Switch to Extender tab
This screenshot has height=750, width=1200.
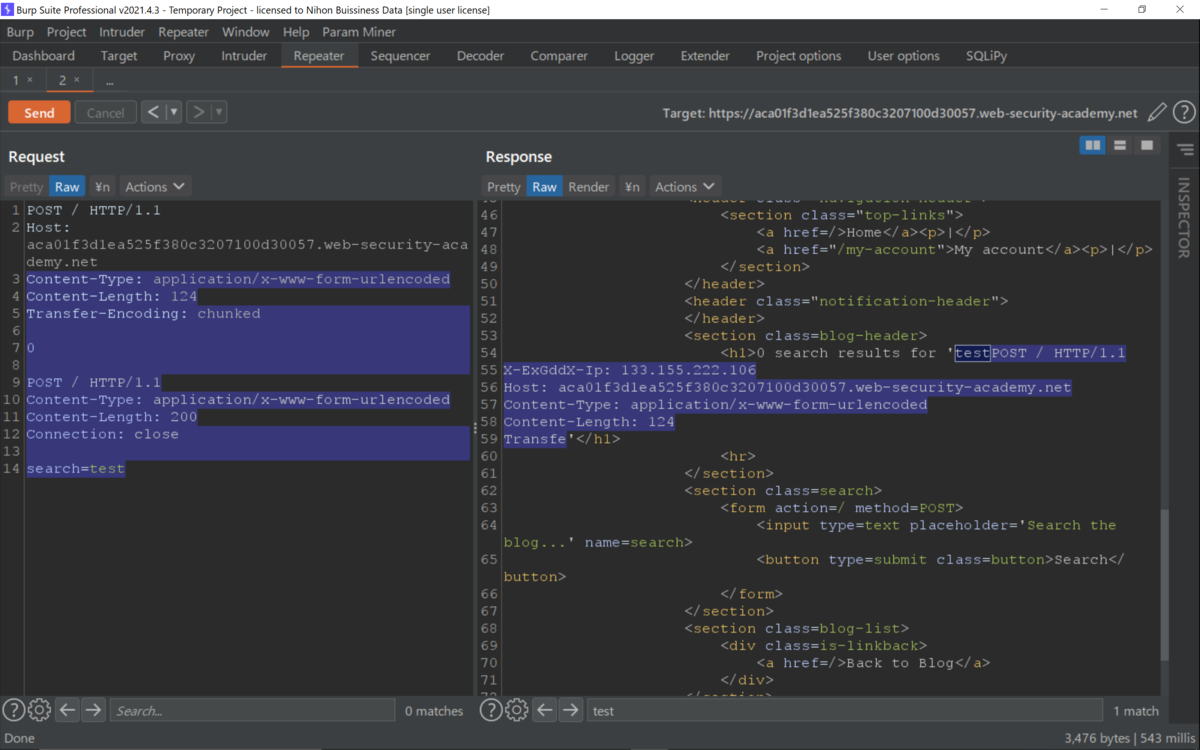tap(705, 56)
